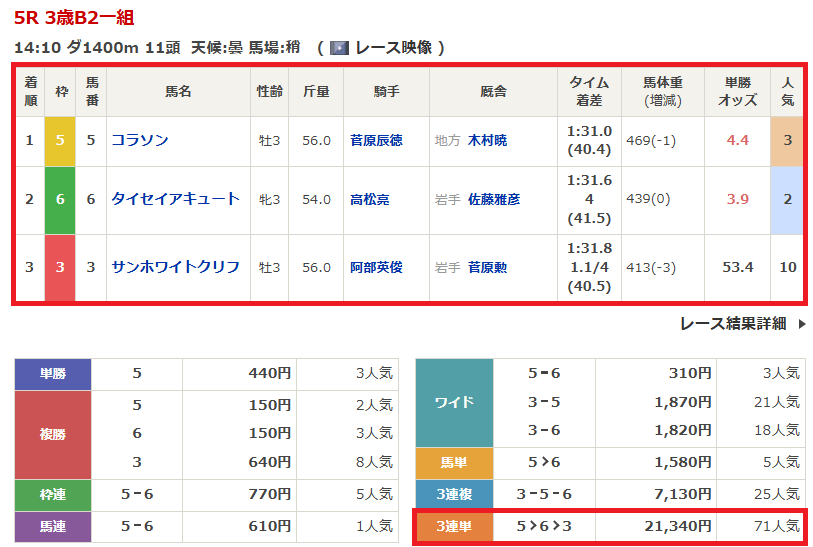
Task: Open trainer 菅原勲's profile
Action: pyautogui.click(x=487, y=268)
